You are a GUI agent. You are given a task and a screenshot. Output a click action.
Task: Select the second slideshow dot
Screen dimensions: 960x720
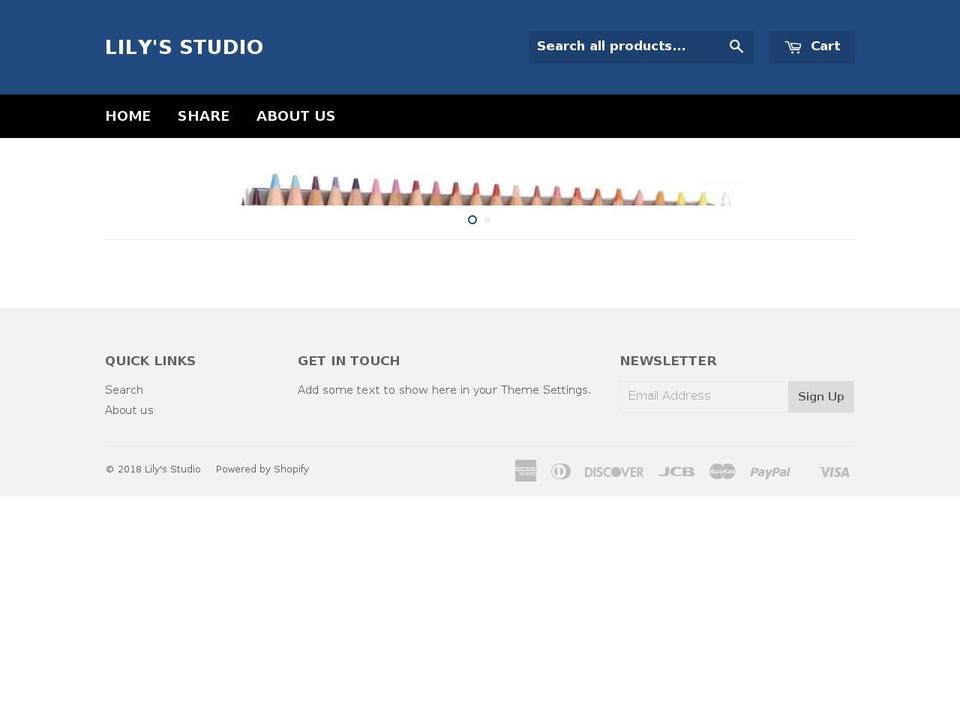point(487,219)
